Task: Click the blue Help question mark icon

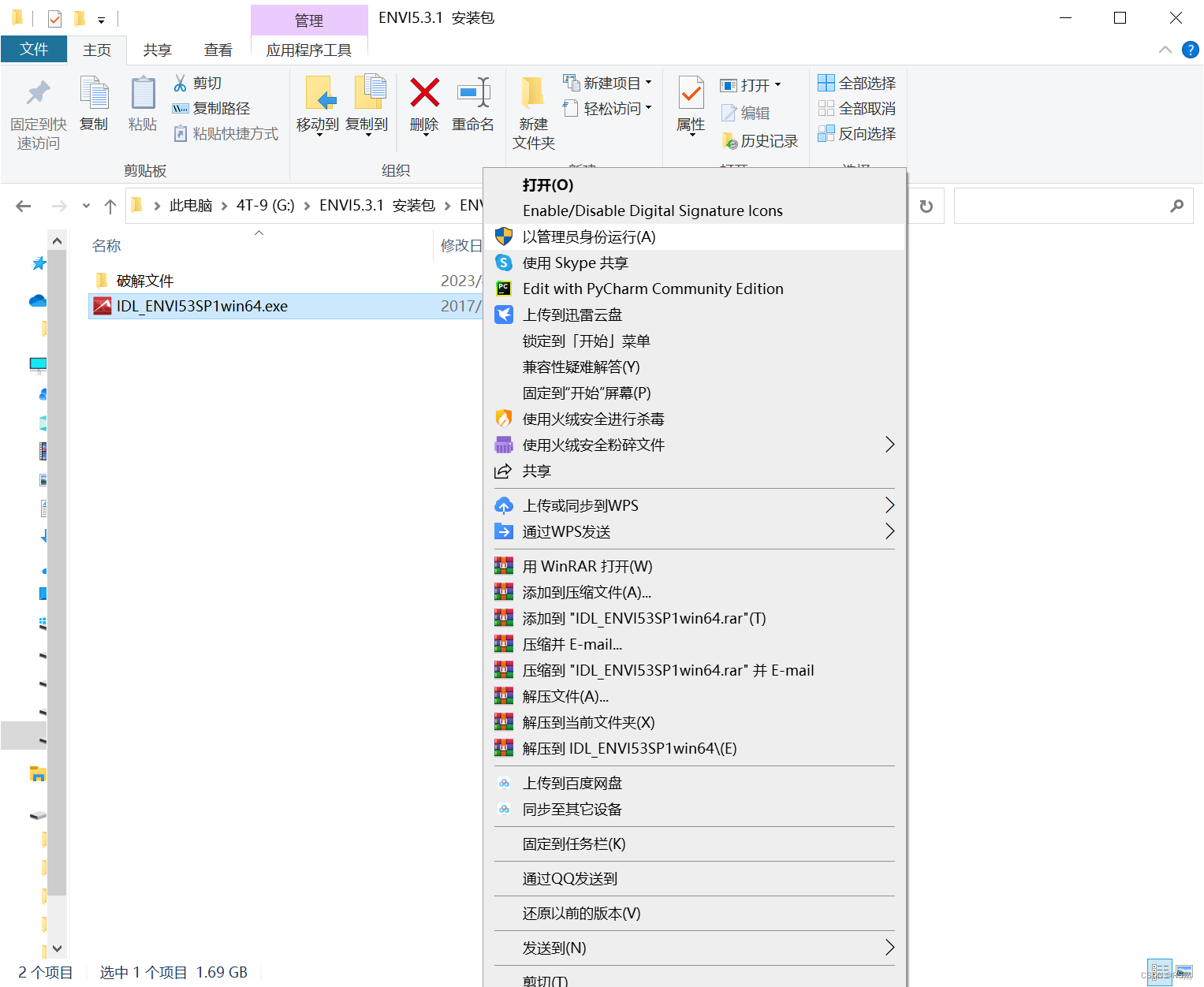Action: tap(1190, 50)
